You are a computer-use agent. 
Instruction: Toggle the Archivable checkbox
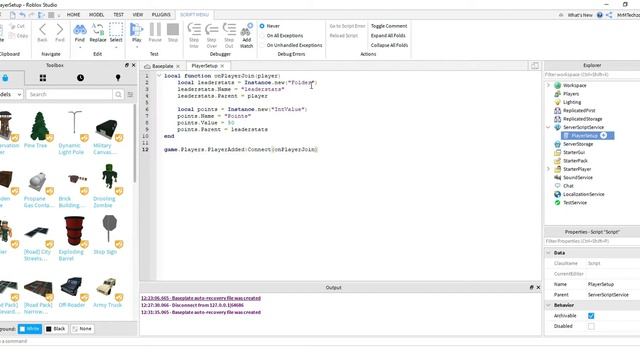[x=591, y=316]
